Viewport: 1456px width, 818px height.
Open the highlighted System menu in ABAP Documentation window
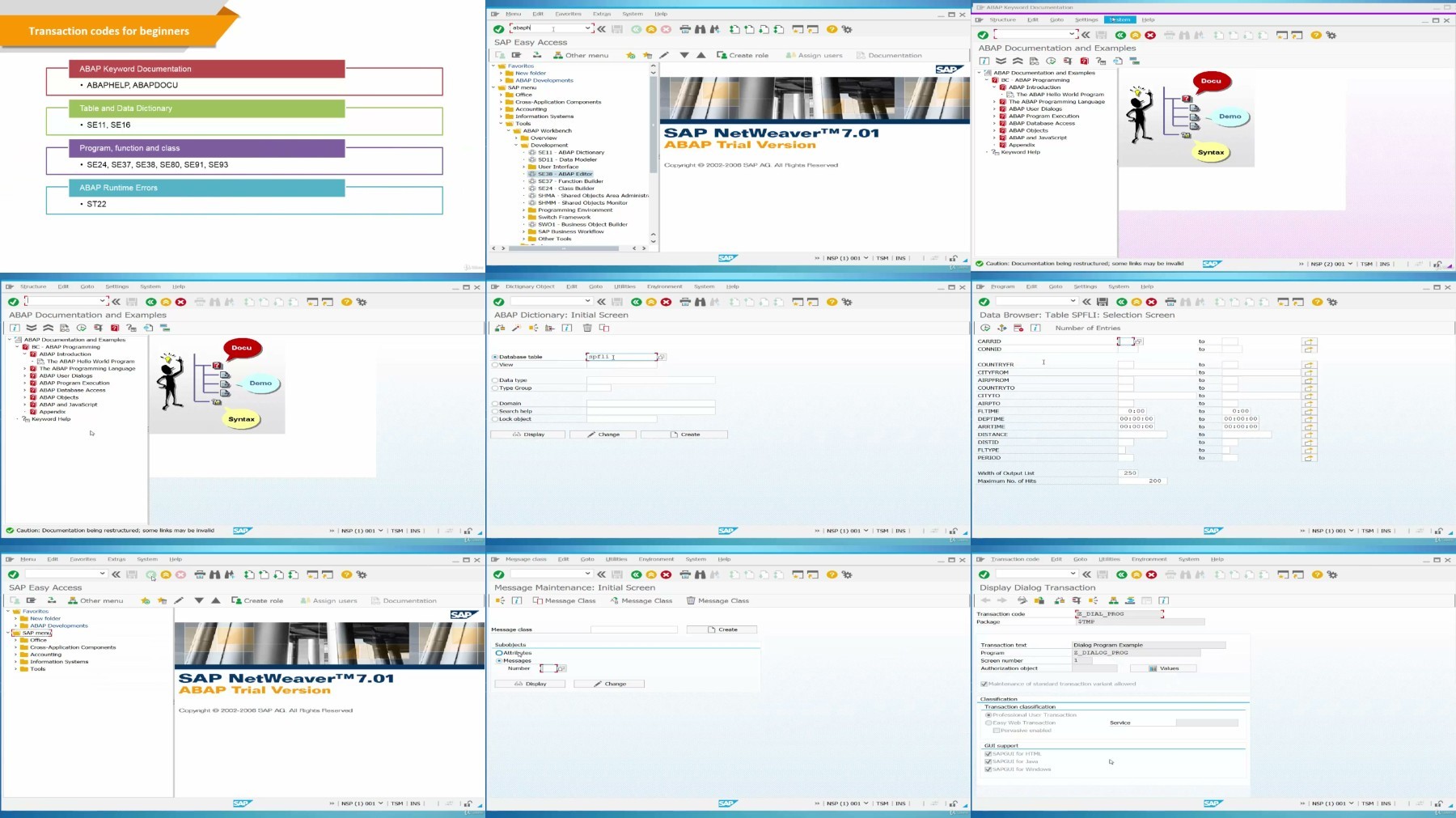(x=1120, y=19)
